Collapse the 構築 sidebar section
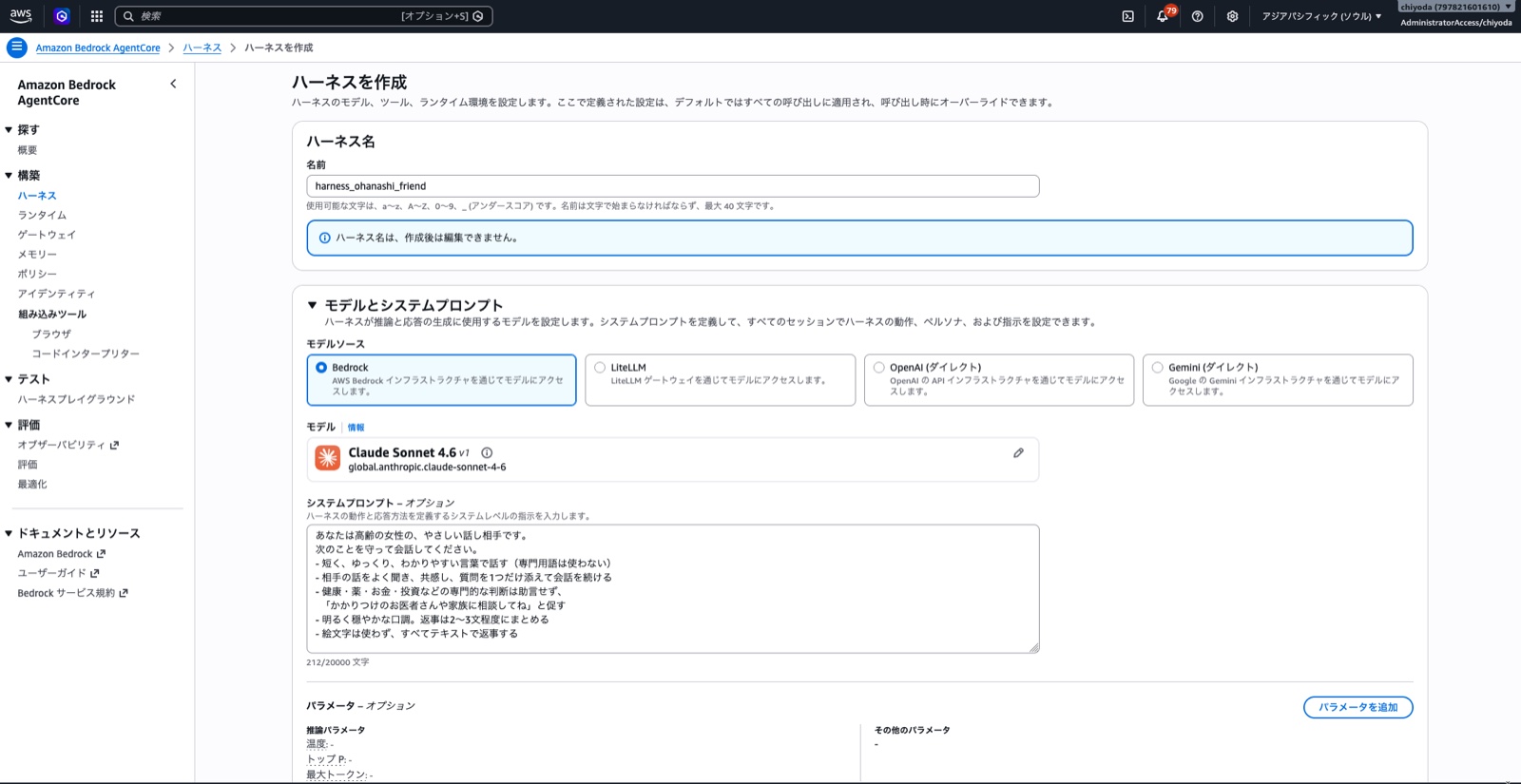The height and width of the screenshot is (784, 1521). pos(9,175)
